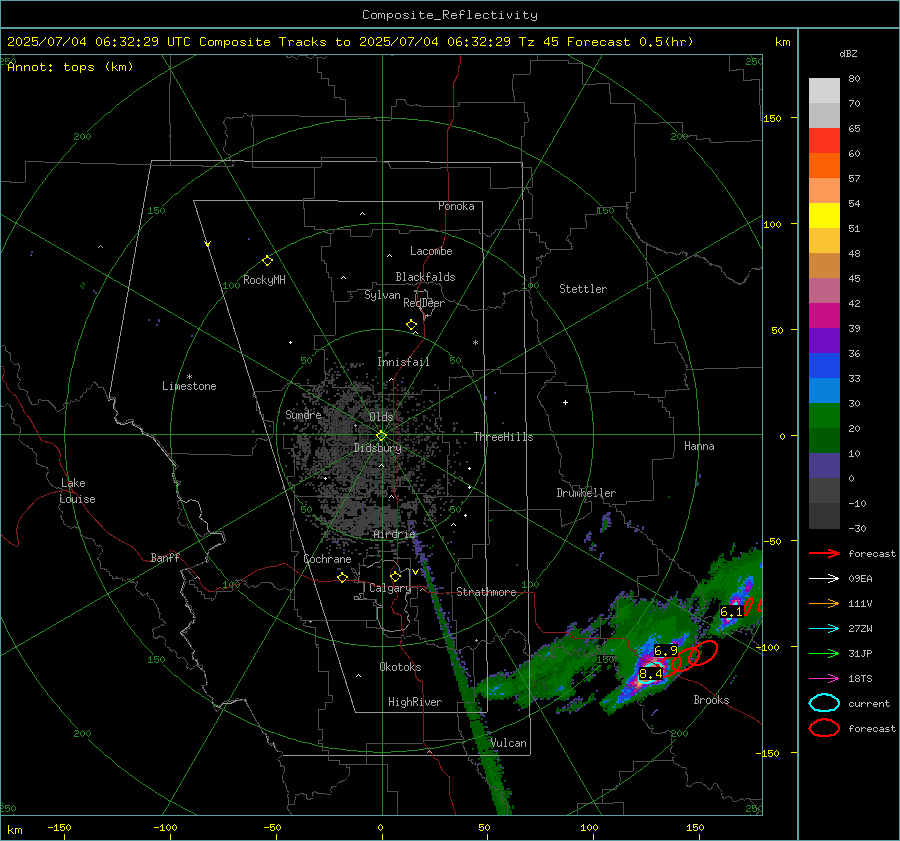Click the RockyMH label
Image resolution: width=900 pixels, height=841 pixels.
pyautogui.click(x=264, y=280)
